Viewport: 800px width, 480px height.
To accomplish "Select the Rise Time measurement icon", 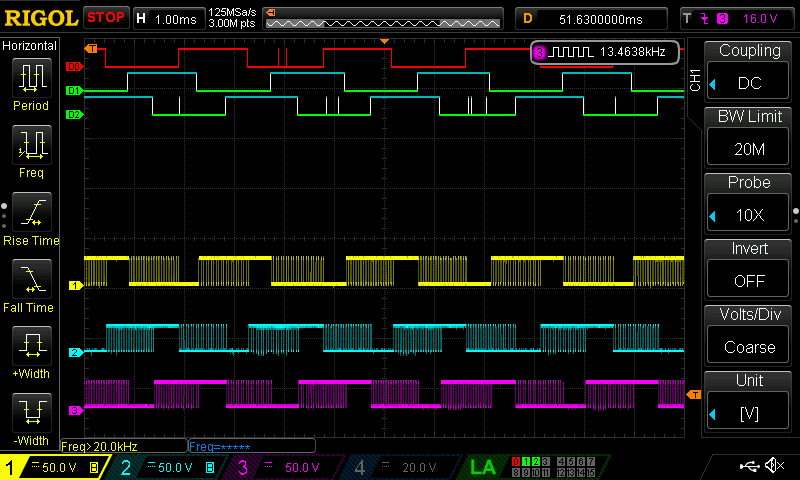I will (32, 212).
